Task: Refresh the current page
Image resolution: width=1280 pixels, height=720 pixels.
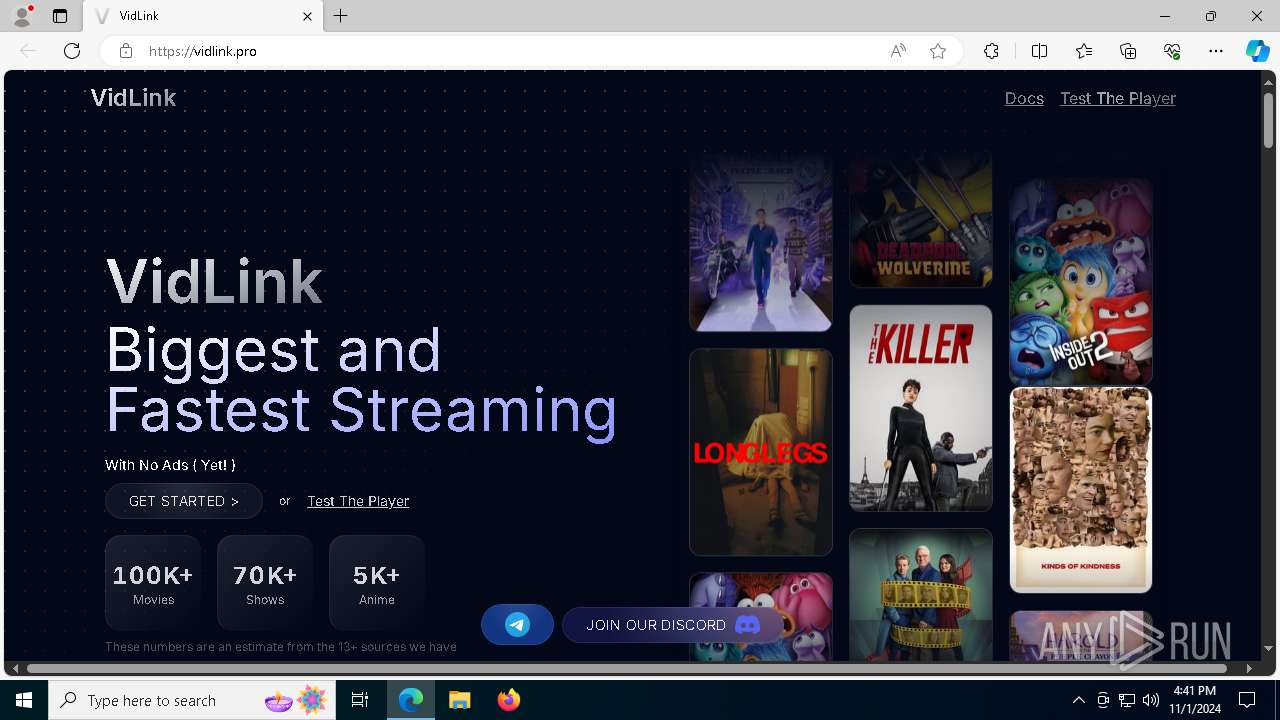Action: 72,51
